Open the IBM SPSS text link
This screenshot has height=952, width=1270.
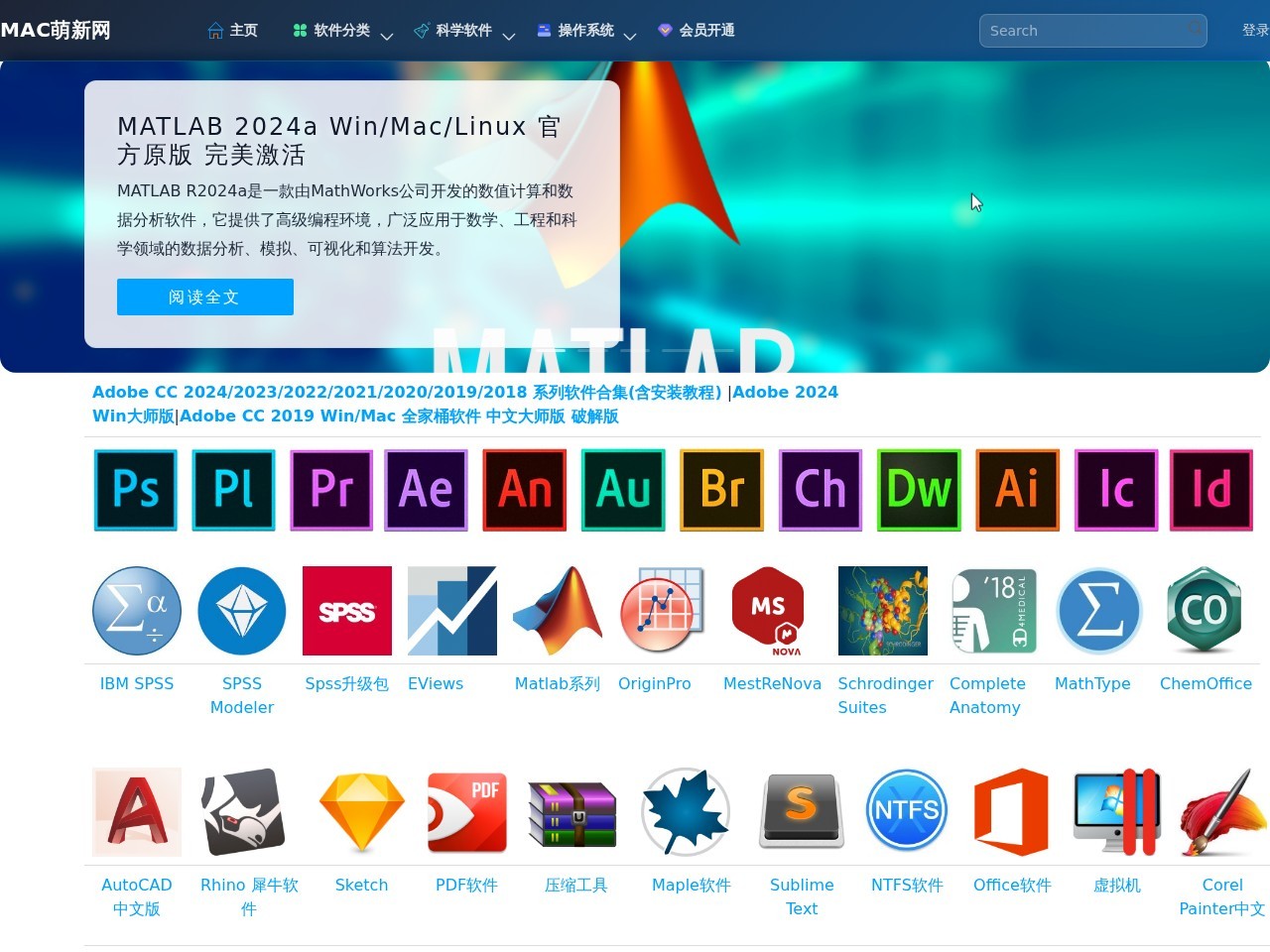tap(137, 683)
